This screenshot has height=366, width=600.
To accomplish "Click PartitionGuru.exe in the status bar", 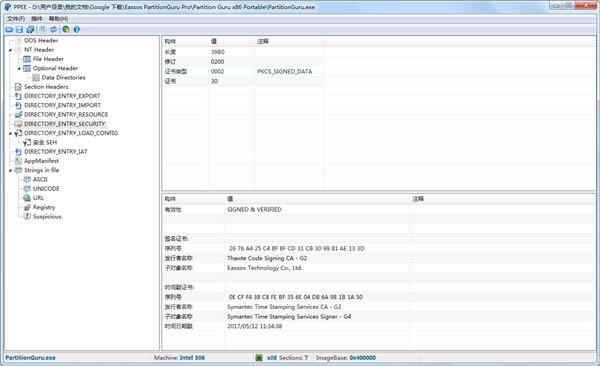I will pyautogui.click(x=31, y=358).
